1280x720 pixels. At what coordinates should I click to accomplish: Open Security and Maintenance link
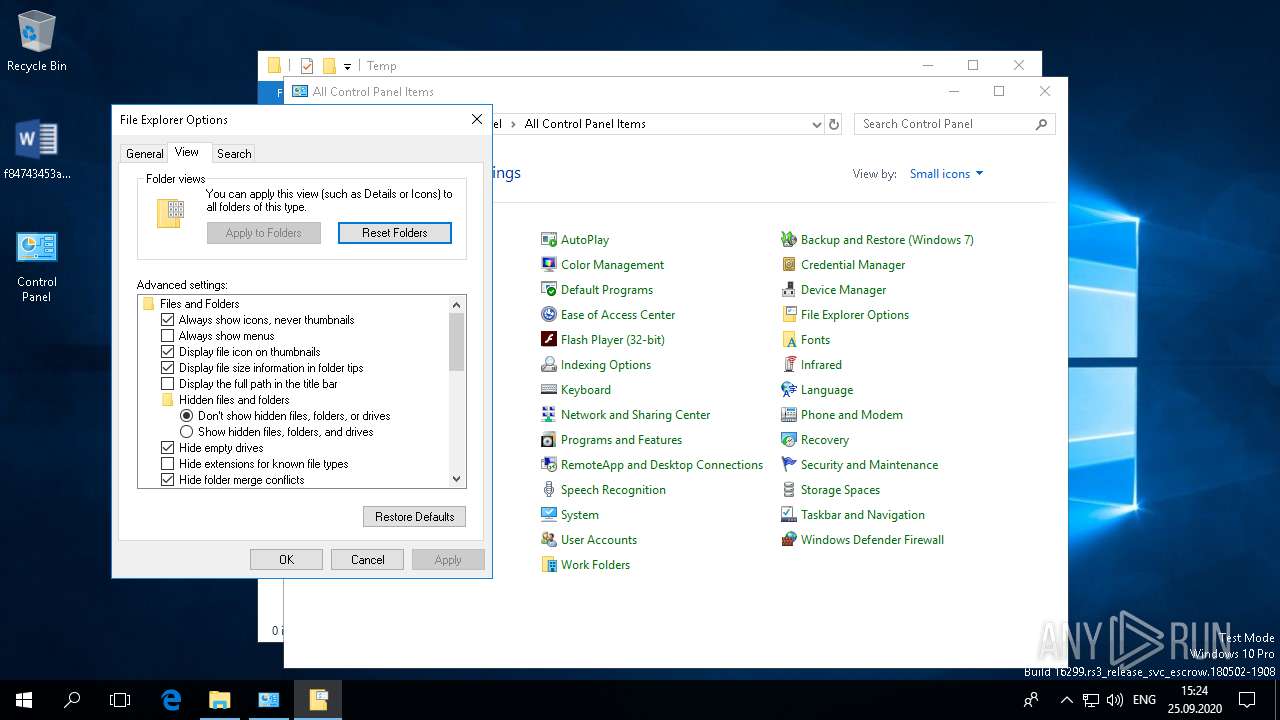point(869,465)
